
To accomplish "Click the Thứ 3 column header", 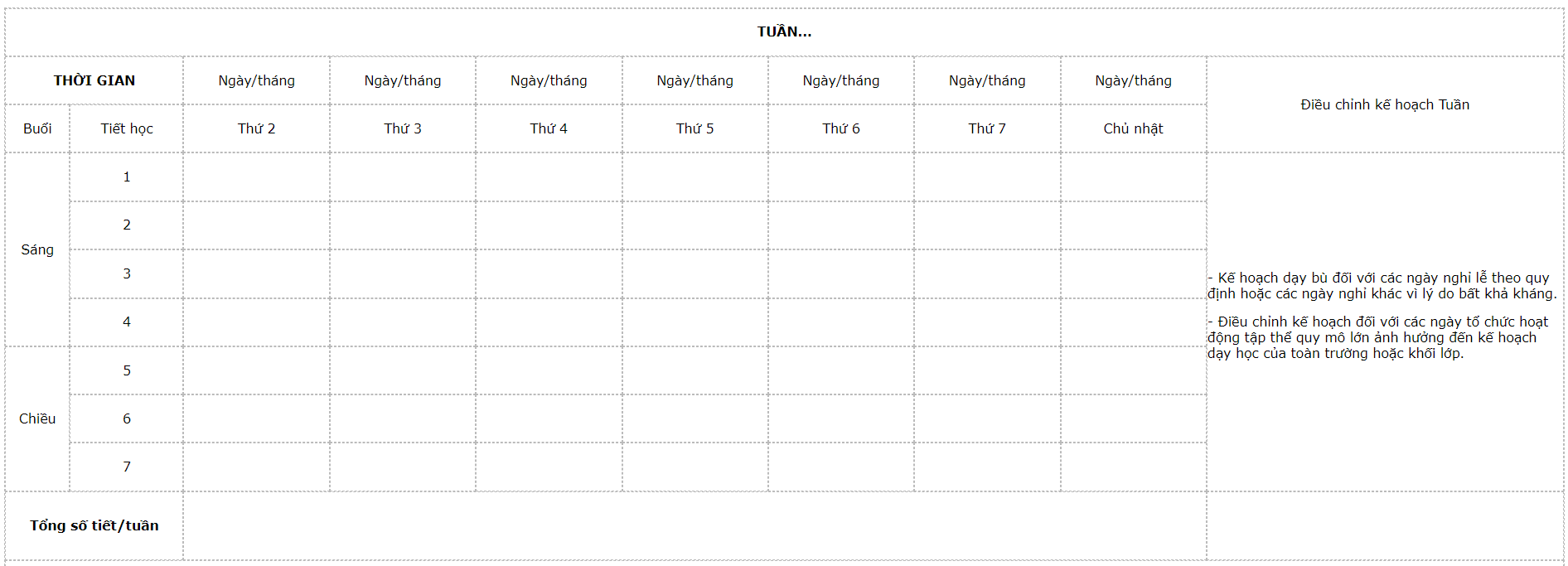I will pyautogui.click(x=403, y=128).
